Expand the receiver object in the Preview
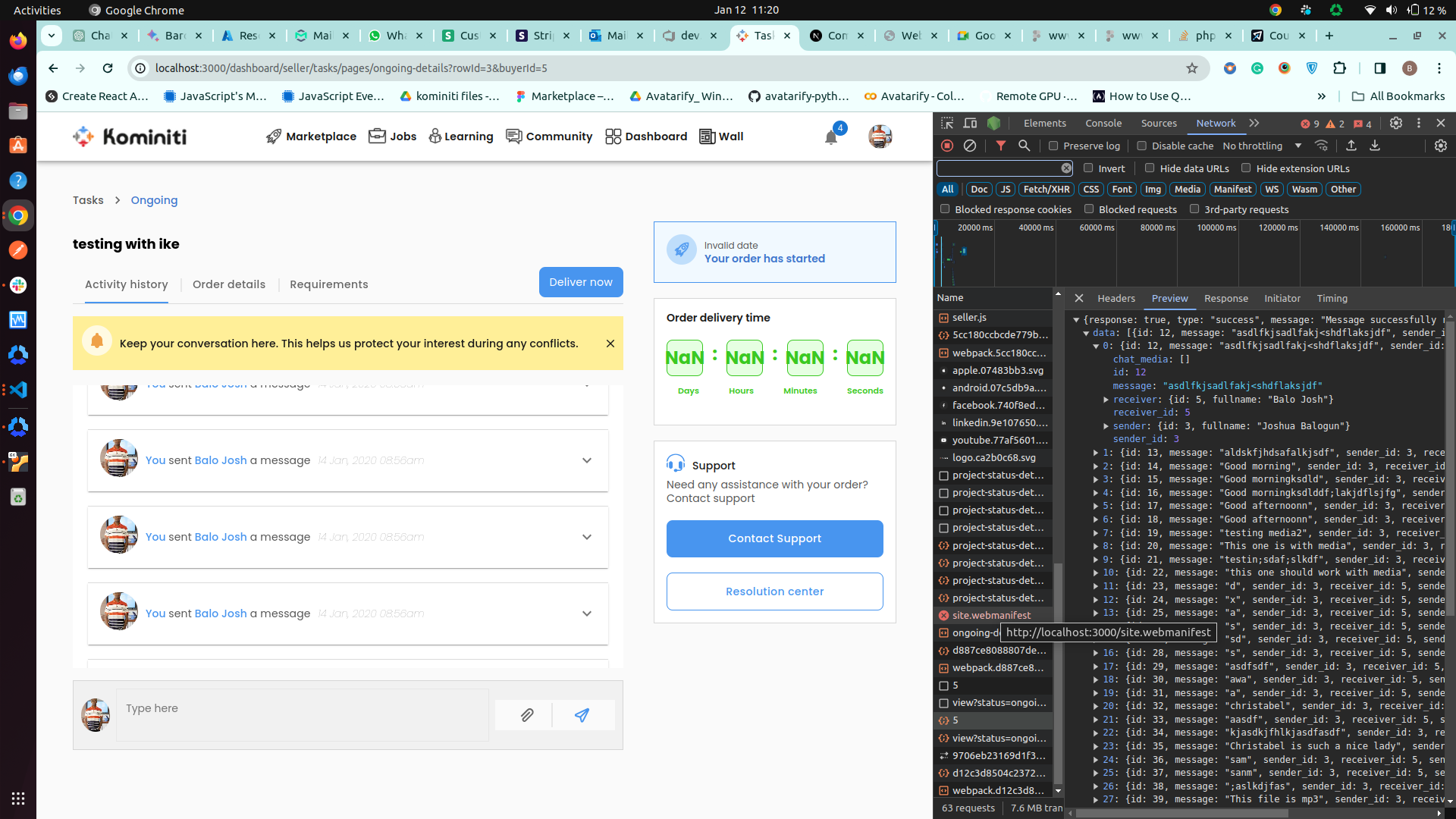Screen dimensions: 1456x819 pyautogui.click(x=1106, y=400)
